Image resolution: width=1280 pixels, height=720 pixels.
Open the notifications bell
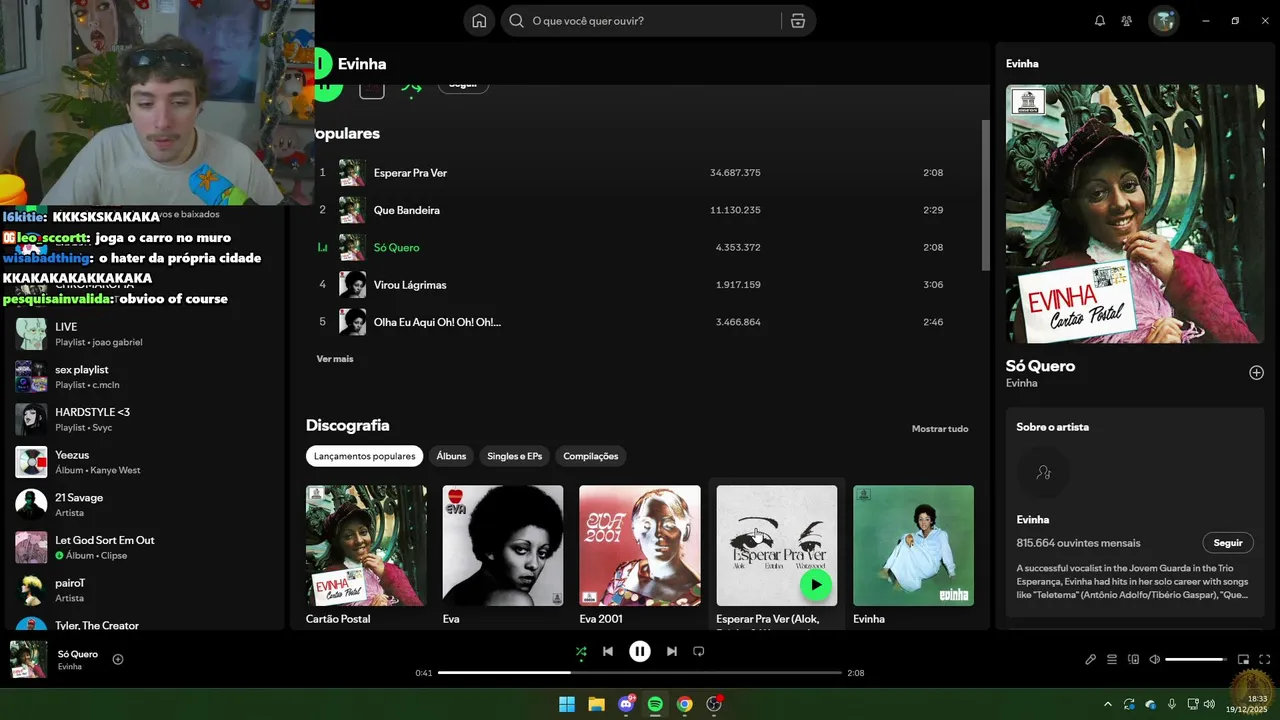[x=1100, y=21]
